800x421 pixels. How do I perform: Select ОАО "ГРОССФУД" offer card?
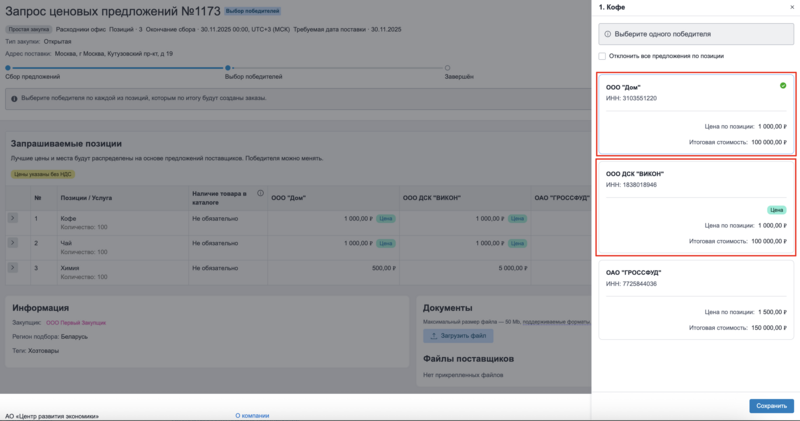point(696,299)
